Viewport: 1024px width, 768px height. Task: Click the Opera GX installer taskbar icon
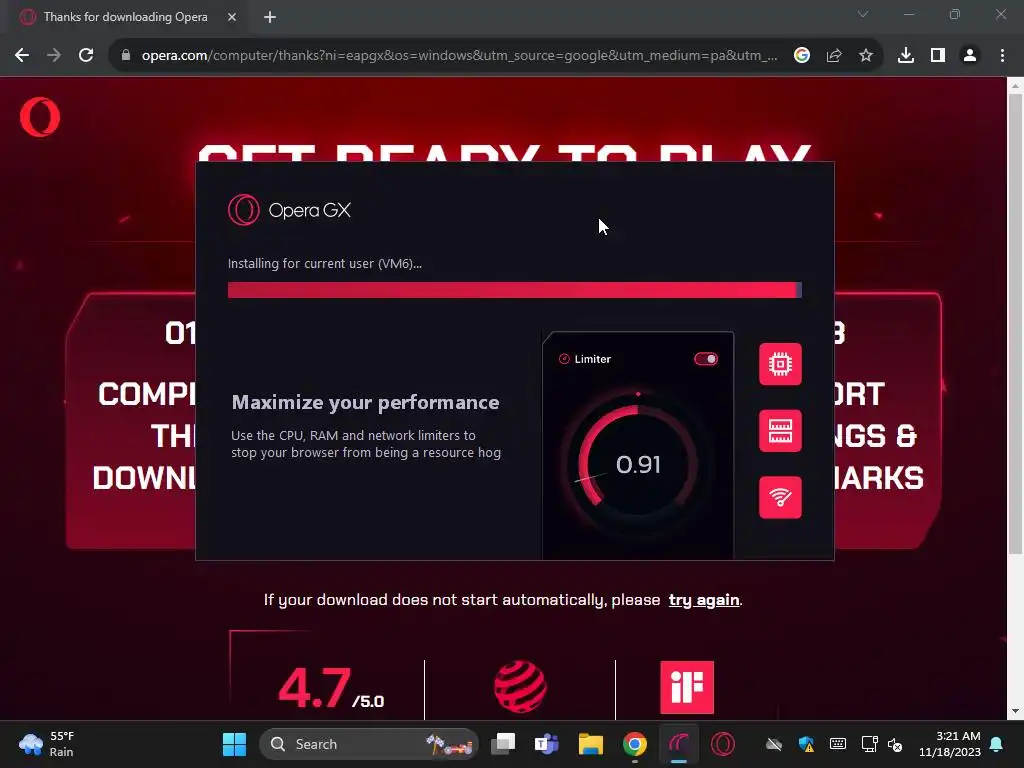(x=679, y=744)
